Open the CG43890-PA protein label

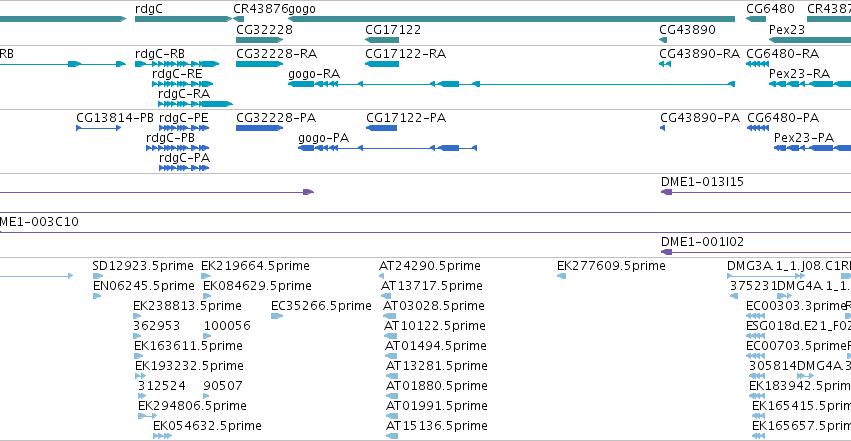pos(700,118)
